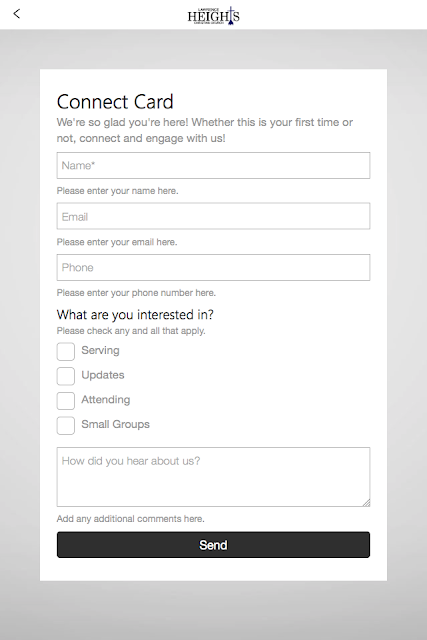Click the welcome paragraph under Connect Card
This screenshot has width=427, height=640.
tap(205, 130)
